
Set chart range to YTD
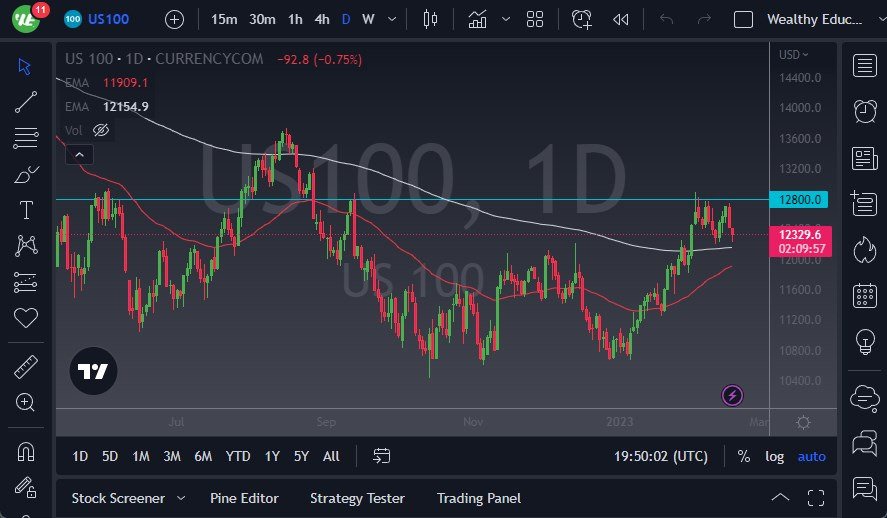[x=238, y=456]
